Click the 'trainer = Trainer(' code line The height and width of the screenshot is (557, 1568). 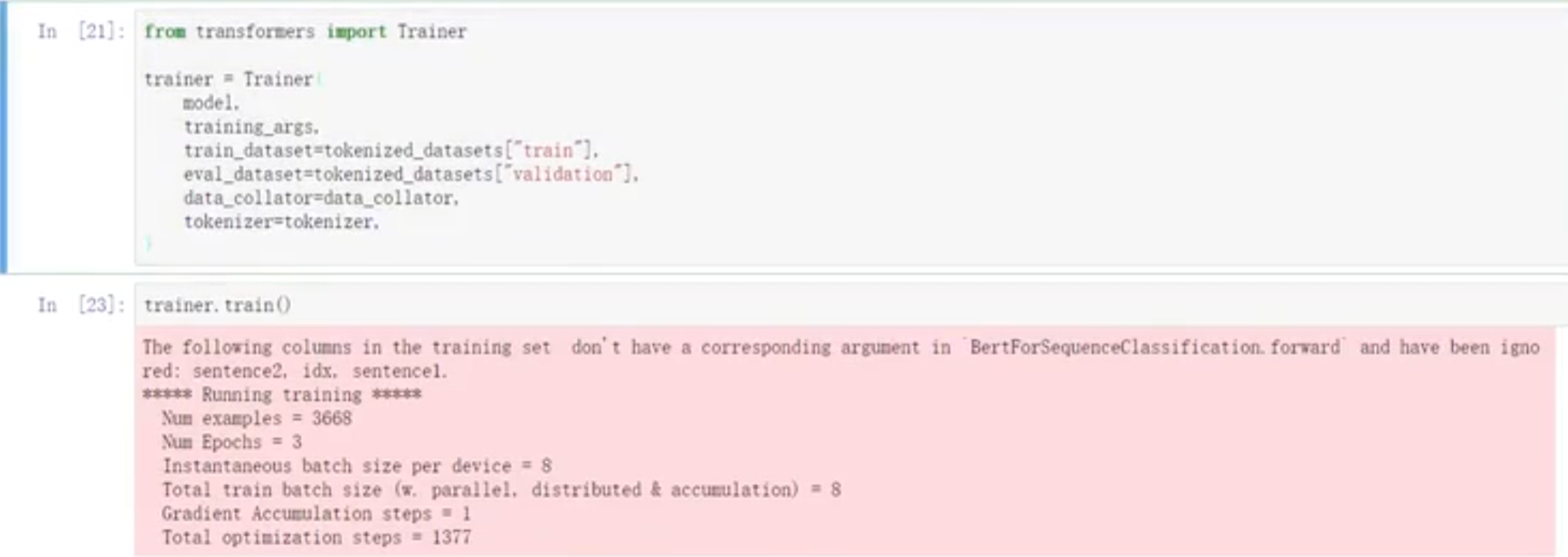pyautogui.click(x=229, y=80)
